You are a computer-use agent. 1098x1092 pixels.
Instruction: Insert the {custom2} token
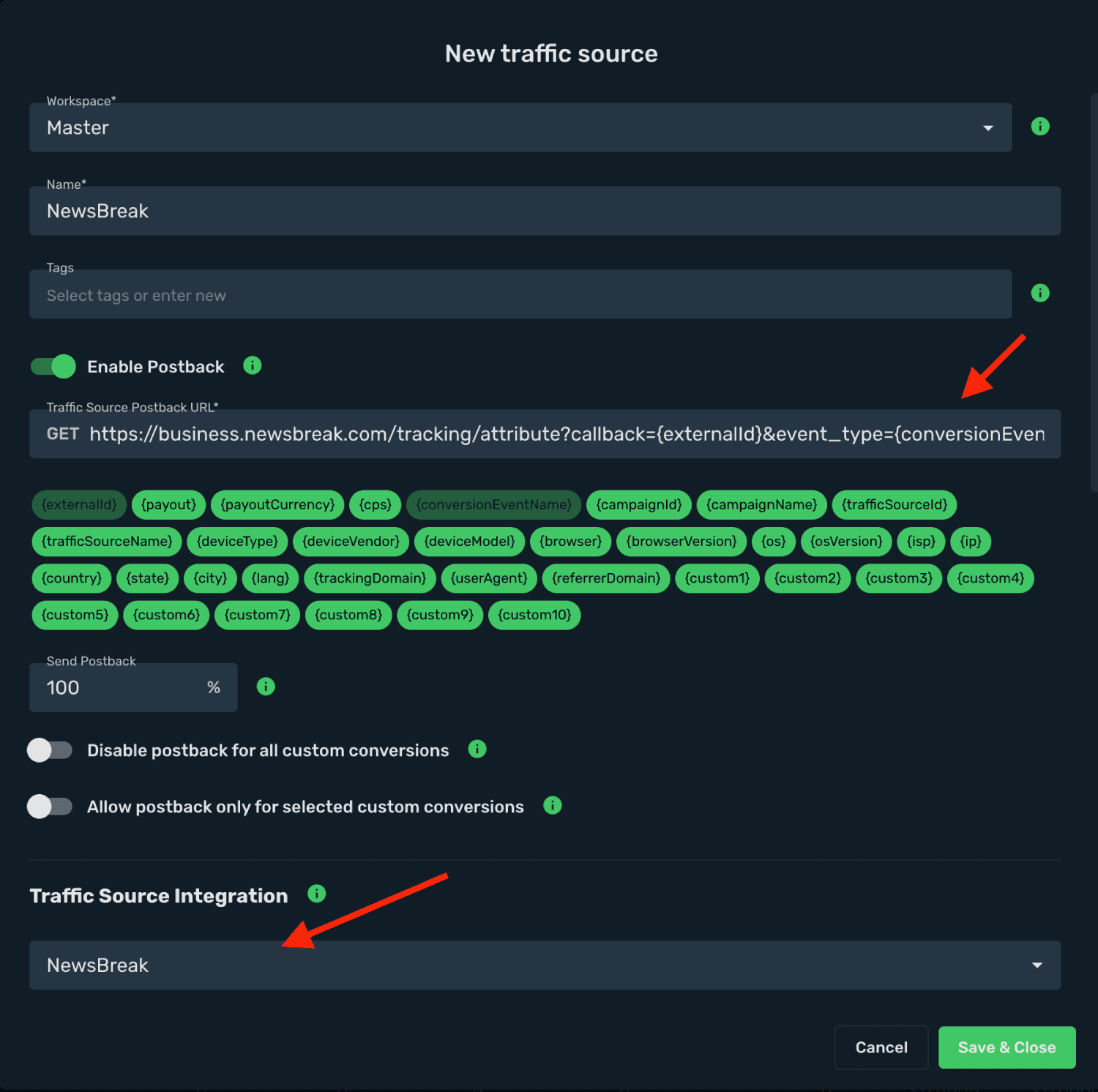[x=807, y=578]
